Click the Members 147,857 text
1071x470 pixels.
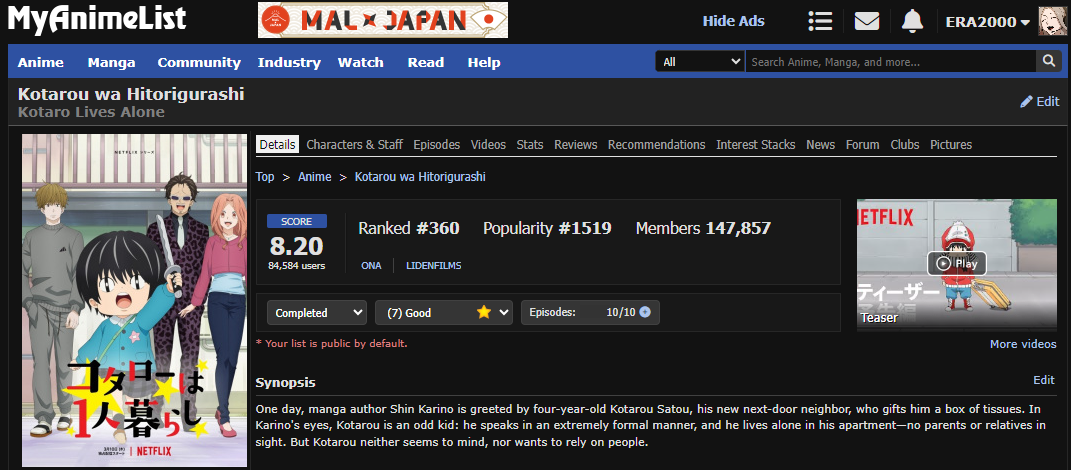704,228
